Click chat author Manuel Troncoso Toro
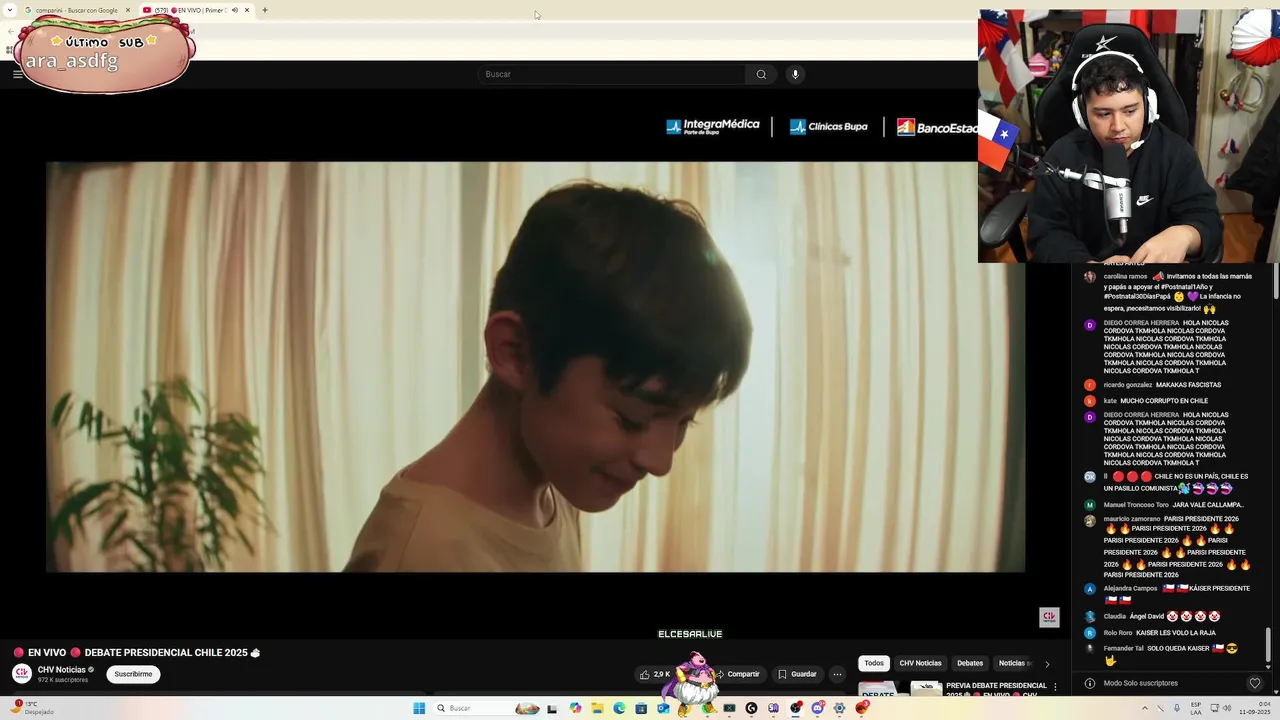1280x720 pixels. point(1136,505)
